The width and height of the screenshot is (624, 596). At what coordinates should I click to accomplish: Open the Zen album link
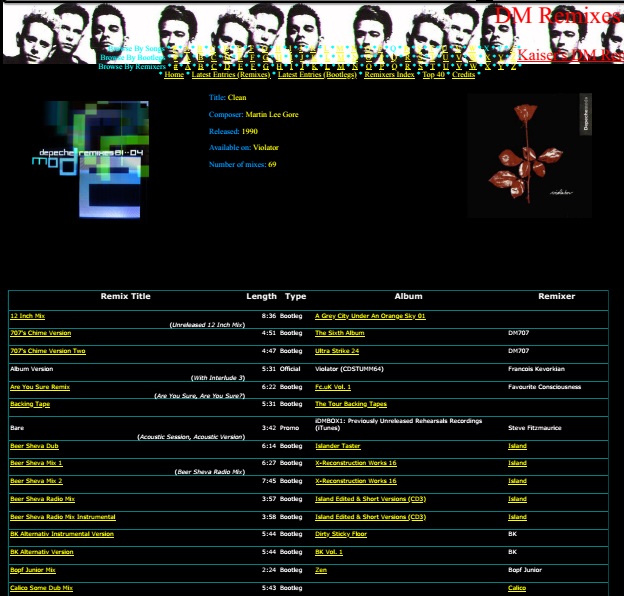[321, 570]
